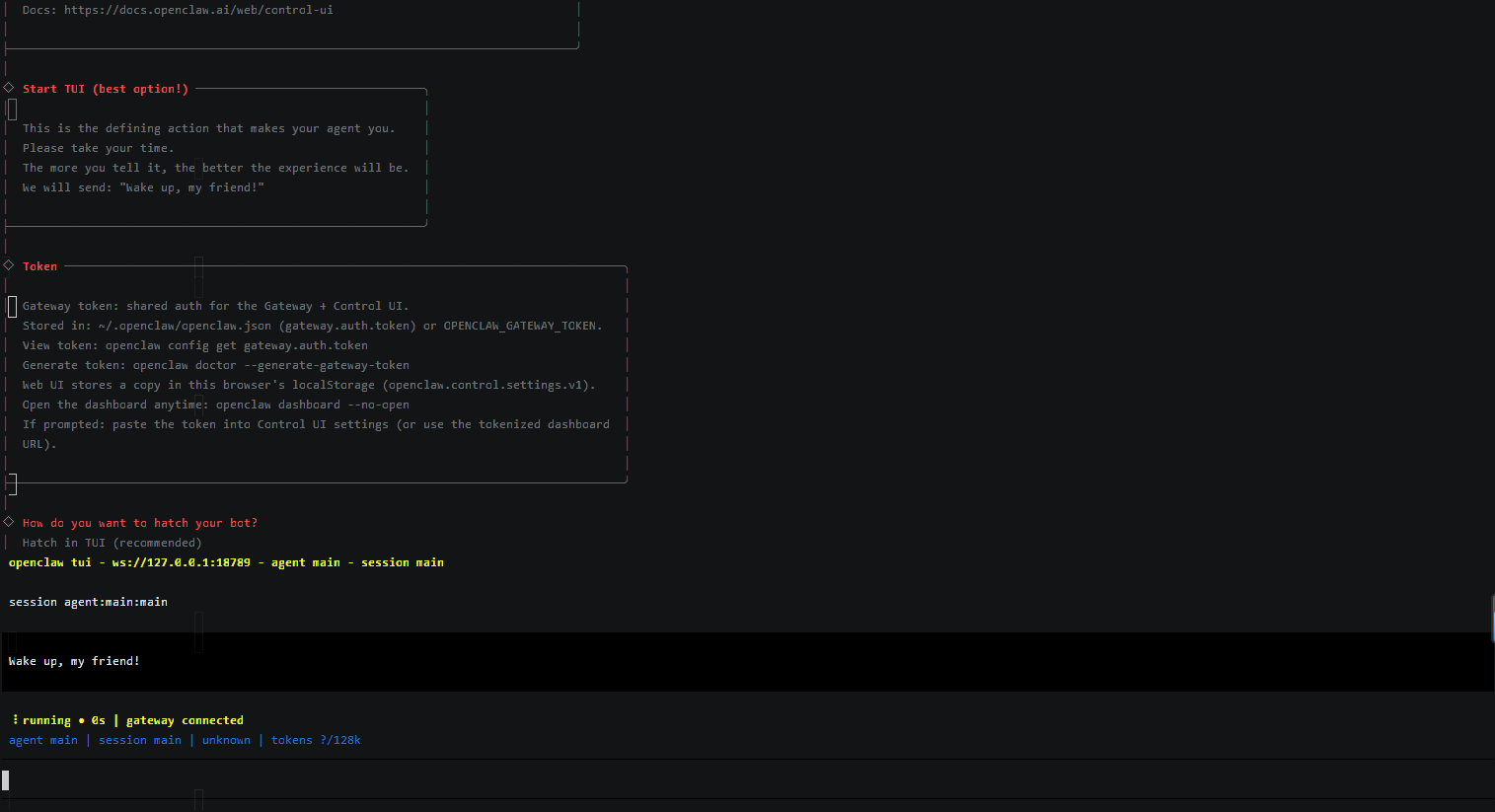The height and width of the screenshot is (812, 1495).
Task: Click the "unknown" model status entry
Action: click(226, 740)
